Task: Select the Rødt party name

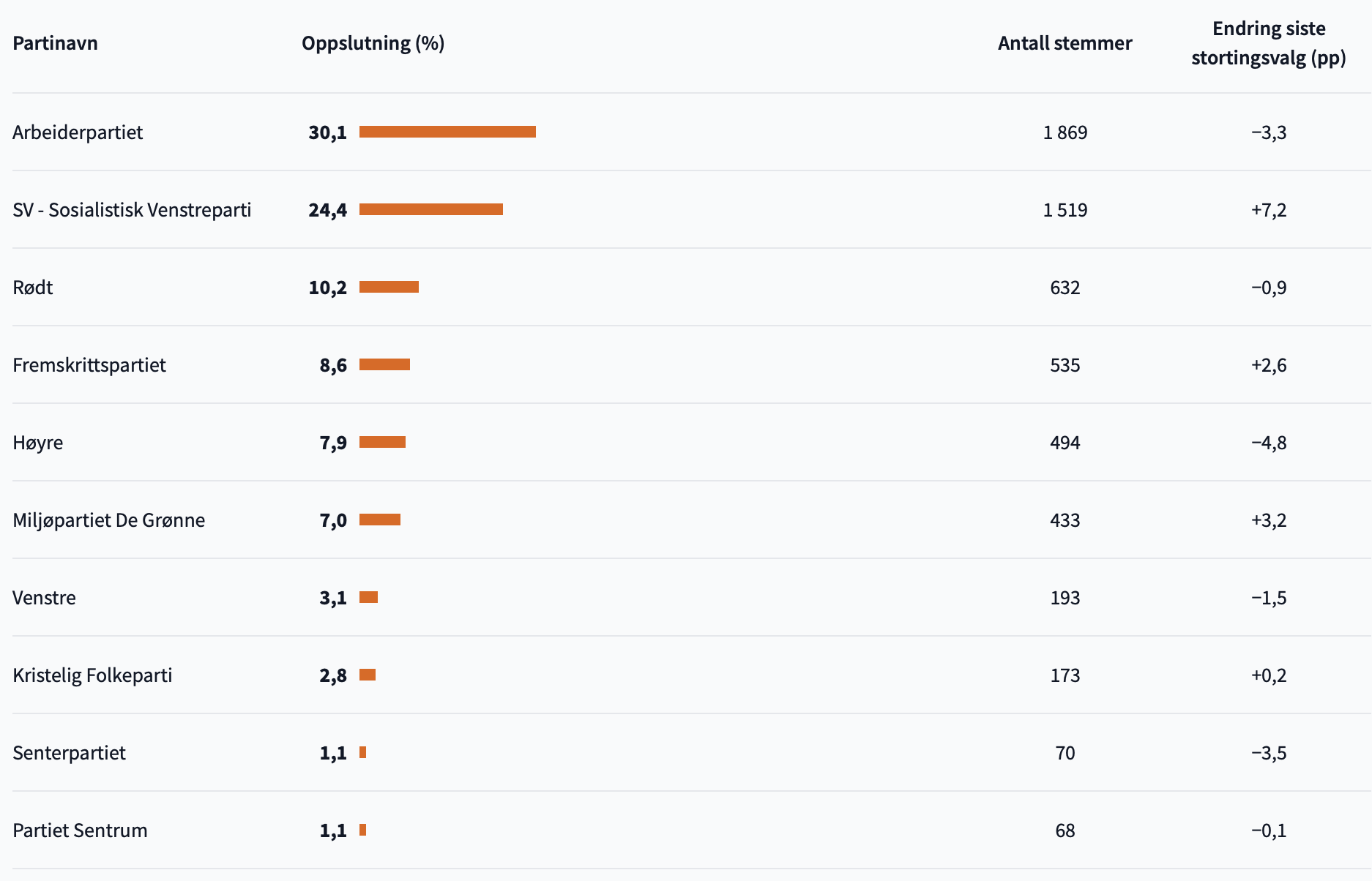Action: (33, 288)
